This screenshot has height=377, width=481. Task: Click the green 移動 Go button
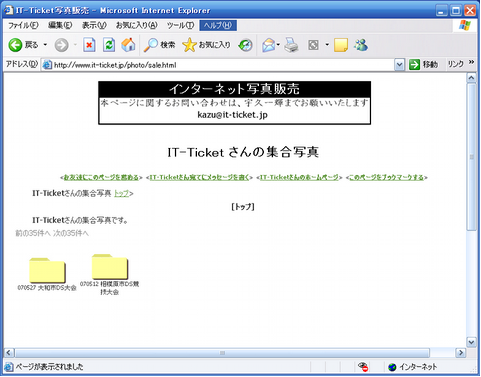[x=423, y=64]
